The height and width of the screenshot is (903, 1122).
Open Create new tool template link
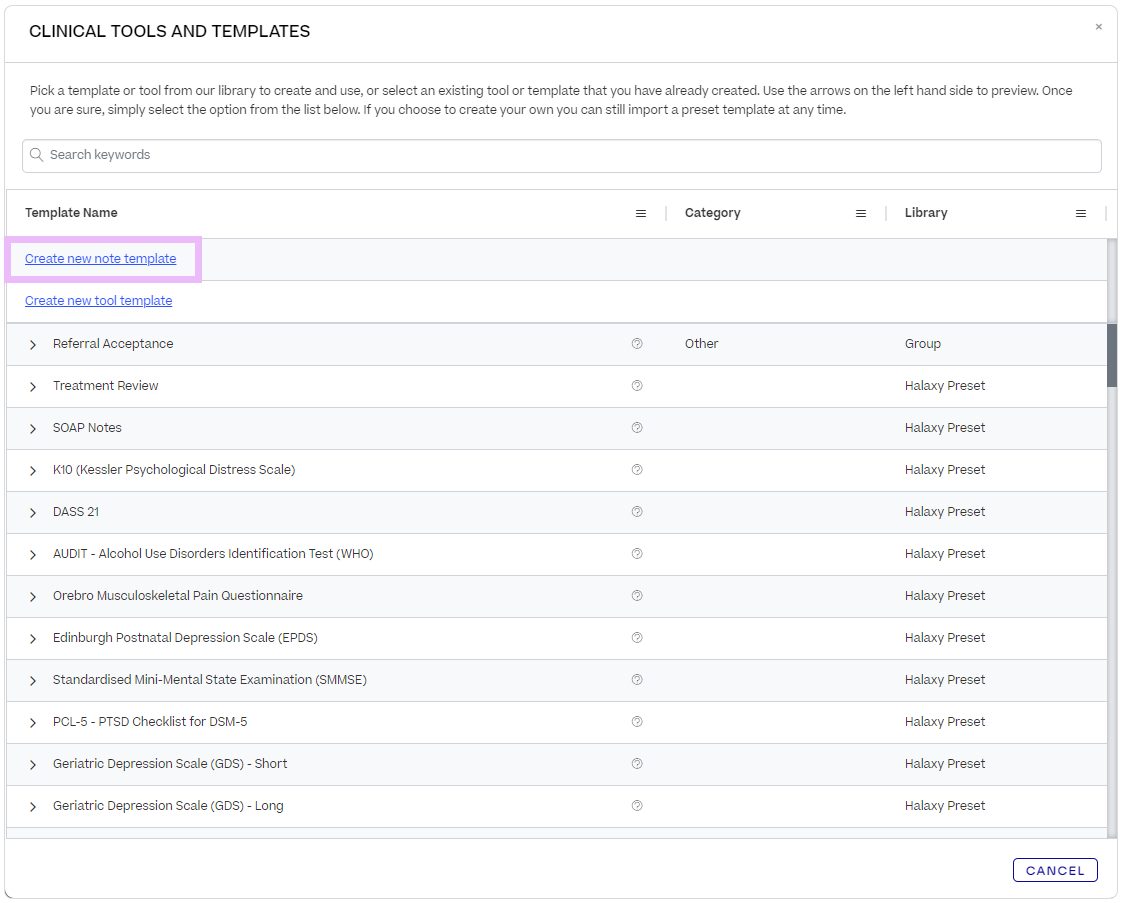point(98,300)
